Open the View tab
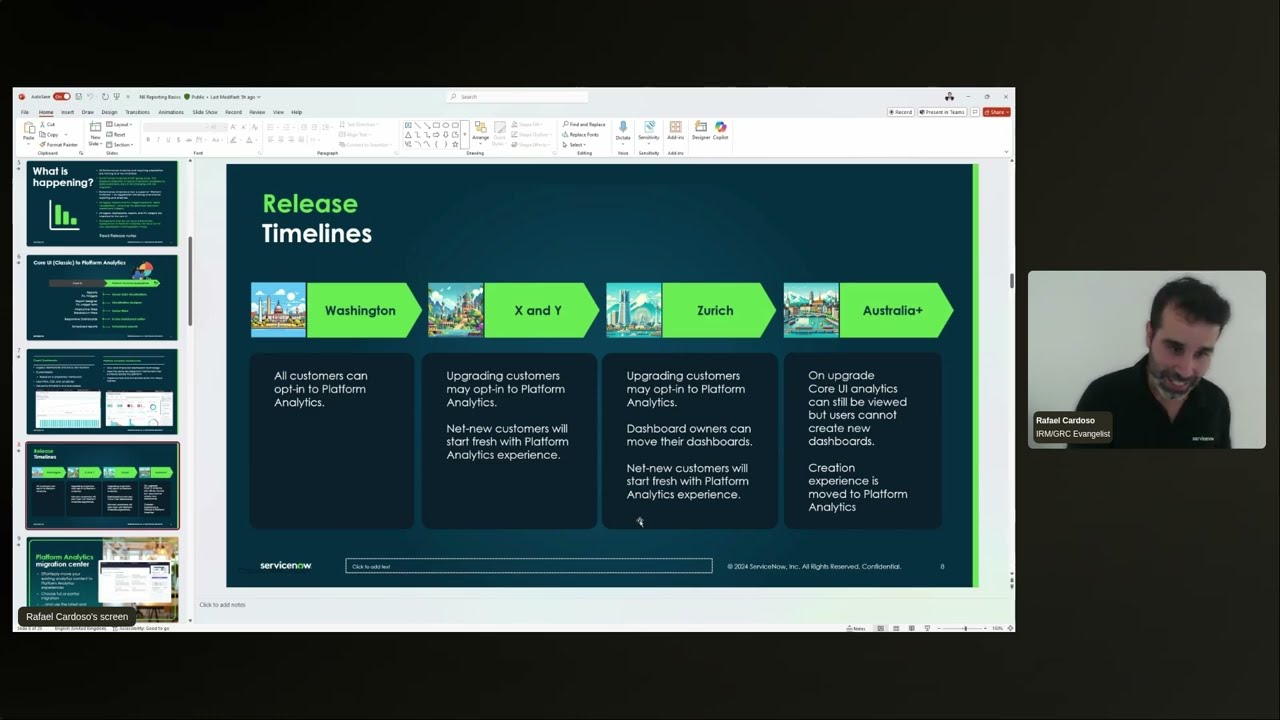The height and width of the screenshot is (720, 1280). coord(278,112)
